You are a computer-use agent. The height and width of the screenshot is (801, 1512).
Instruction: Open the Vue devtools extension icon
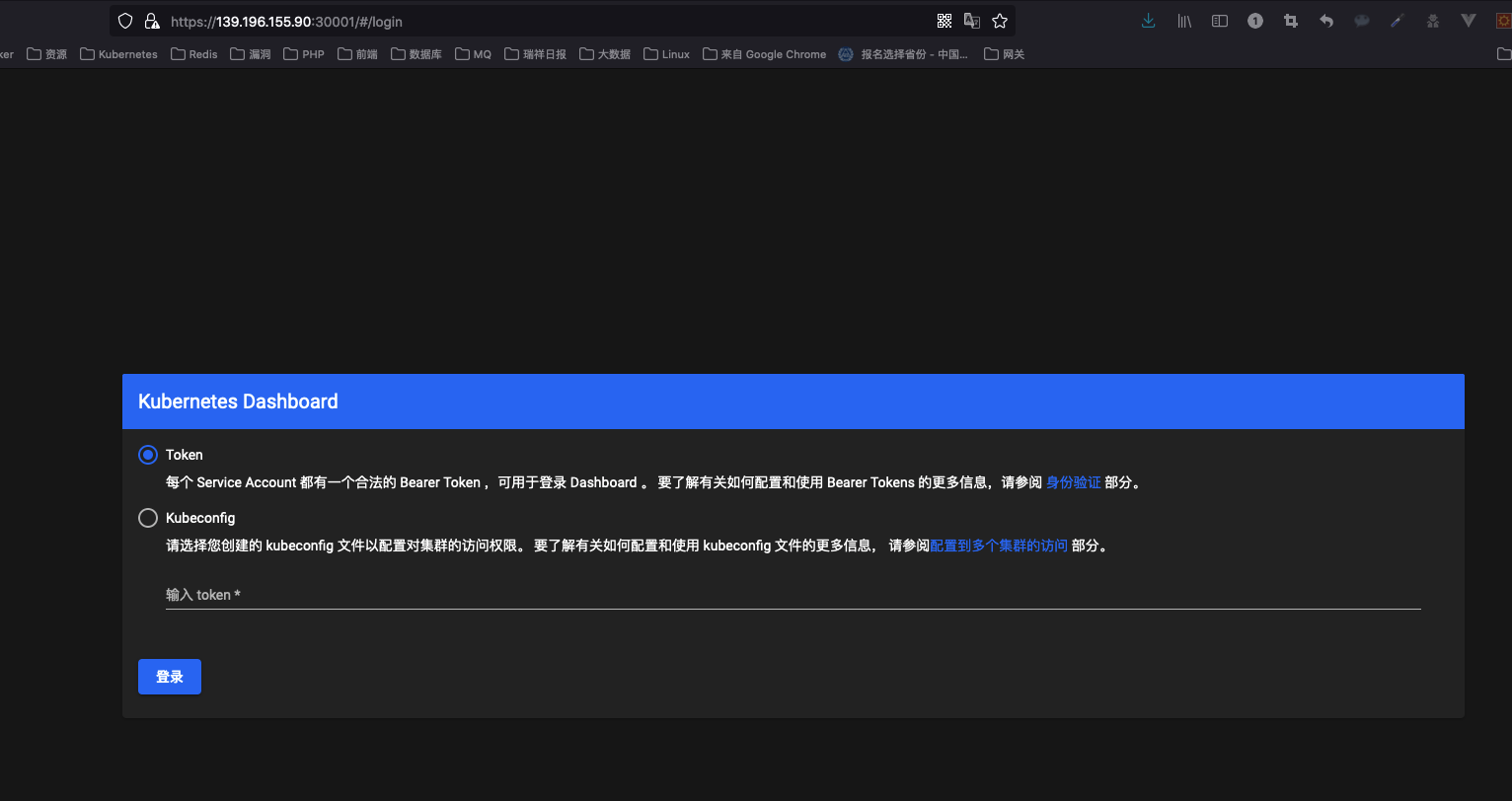click(1469, 21)
